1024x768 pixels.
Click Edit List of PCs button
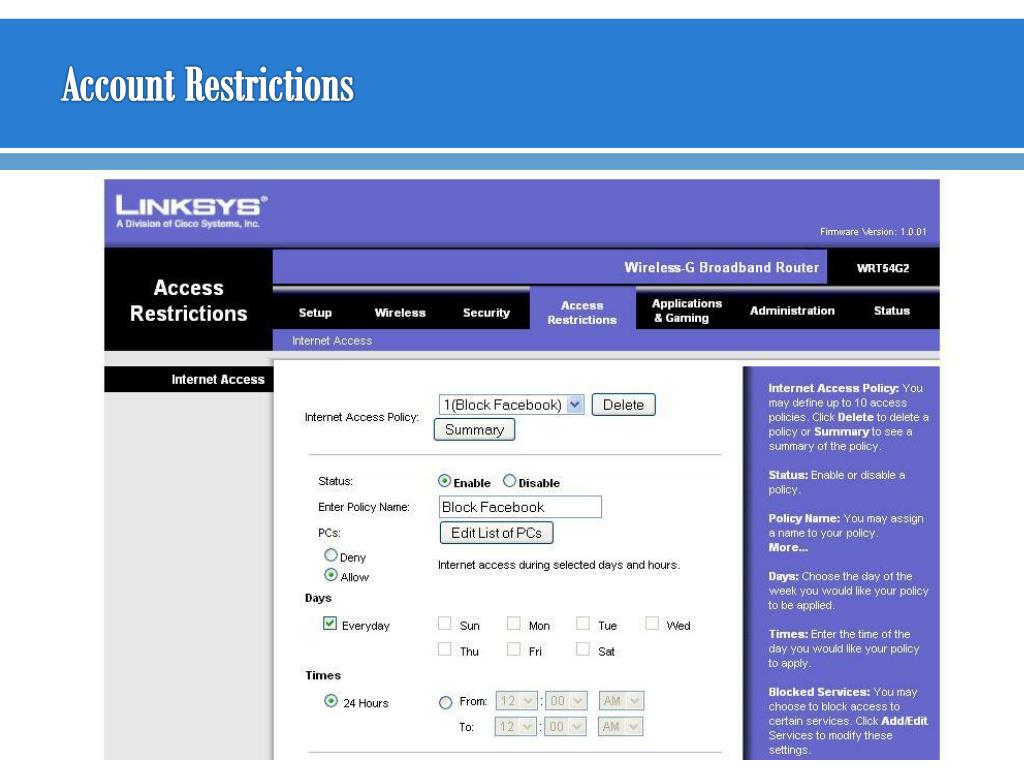point(496,533)
